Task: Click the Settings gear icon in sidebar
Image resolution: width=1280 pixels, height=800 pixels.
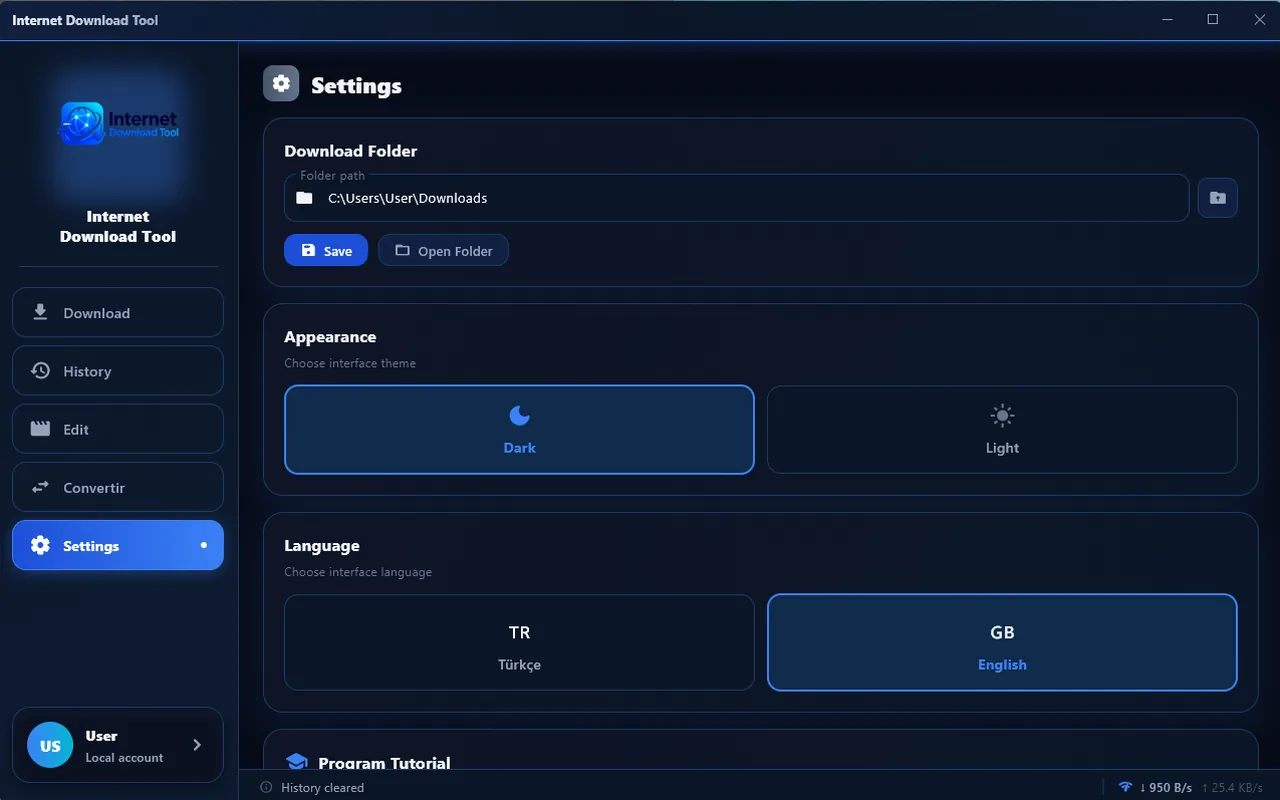Action: pyautogui.click(x=40, y=545)
